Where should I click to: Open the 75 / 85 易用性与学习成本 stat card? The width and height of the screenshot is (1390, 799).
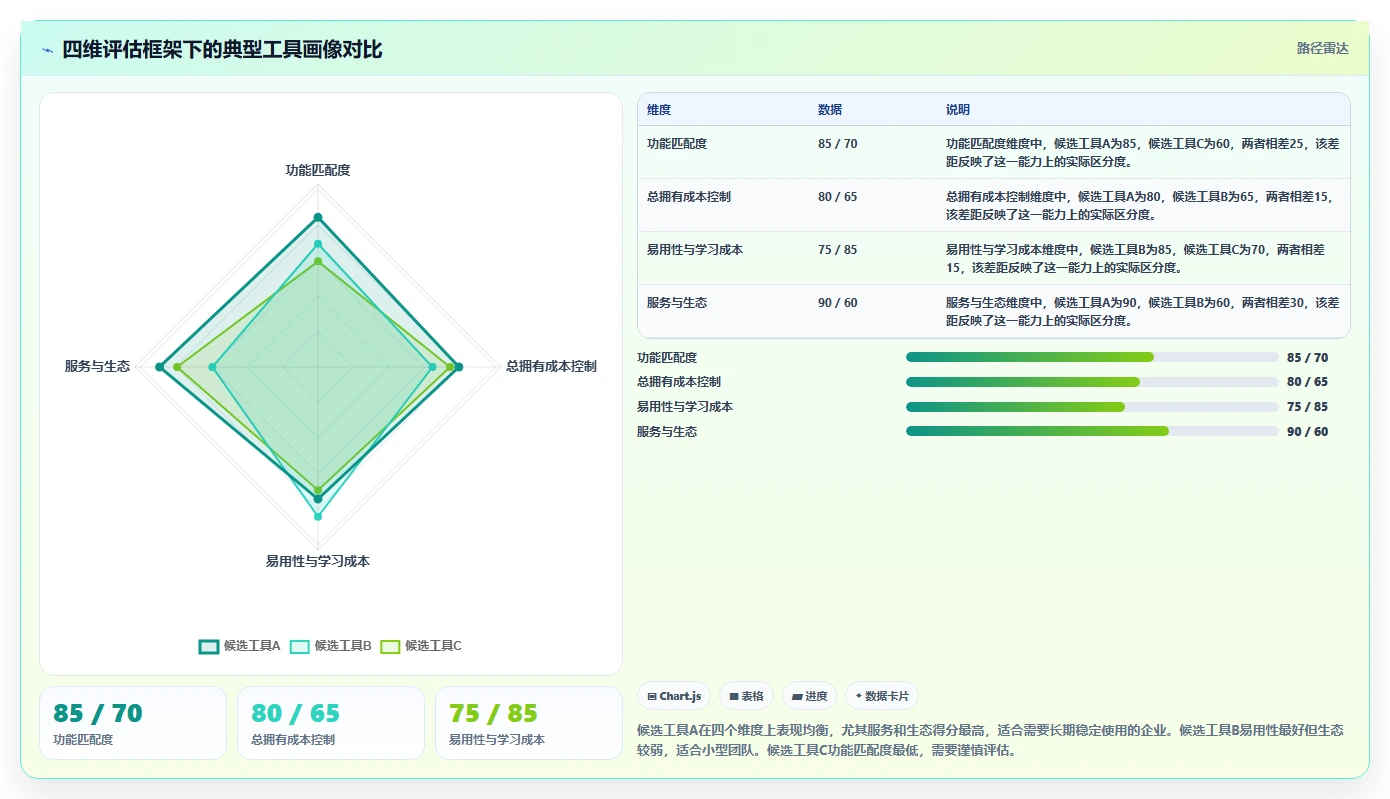pos(529,723)
